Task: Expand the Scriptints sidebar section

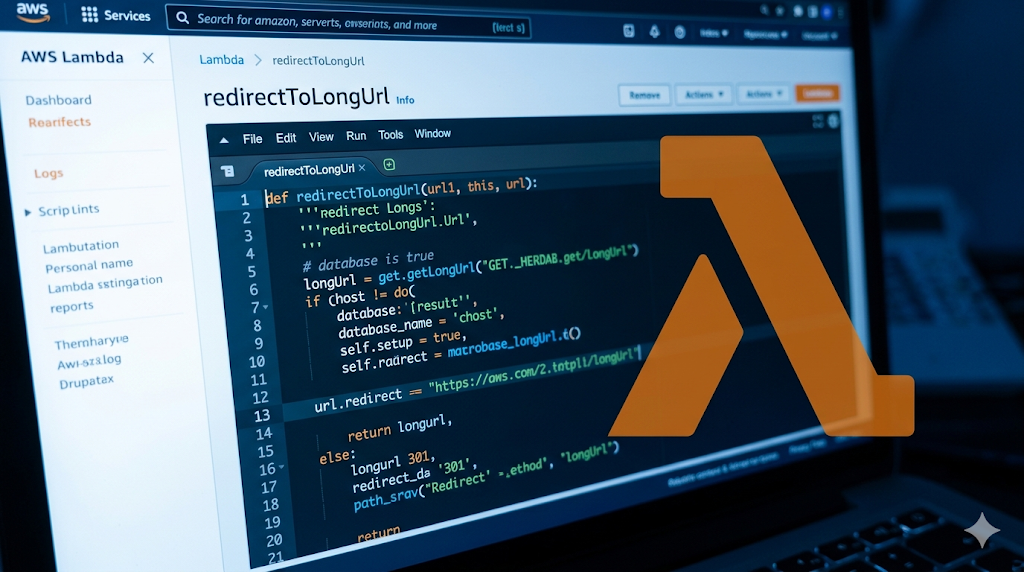Action: pyautogui.click(x=62, y=210)
